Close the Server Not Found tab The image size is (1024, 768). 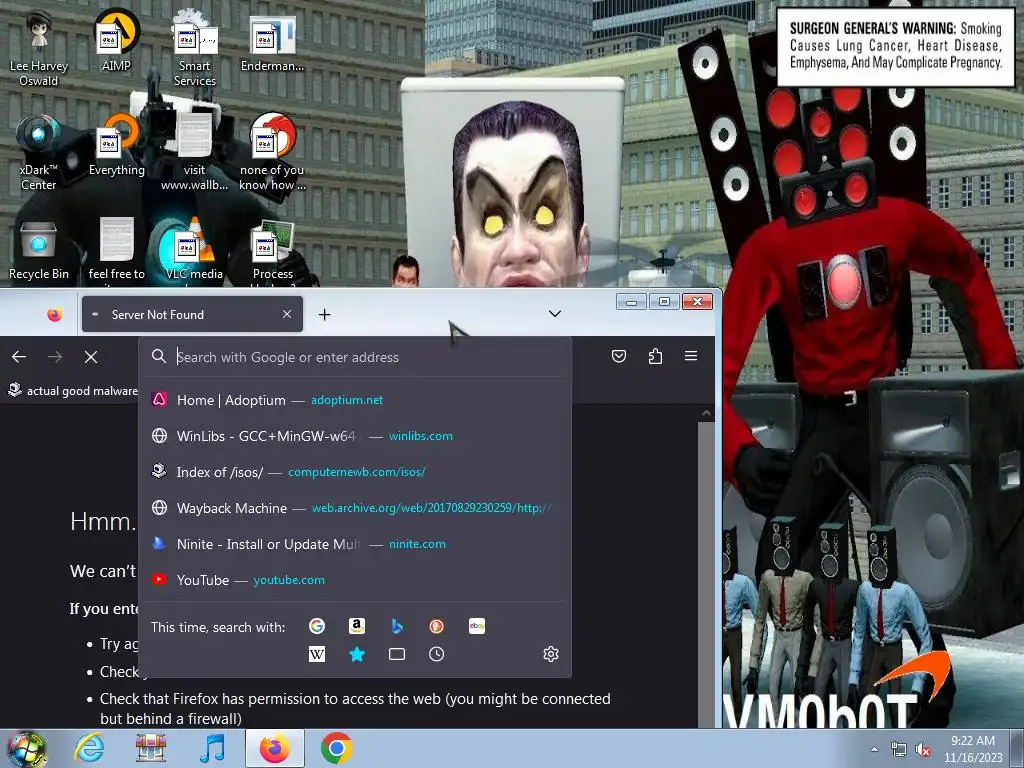(287, 314)
